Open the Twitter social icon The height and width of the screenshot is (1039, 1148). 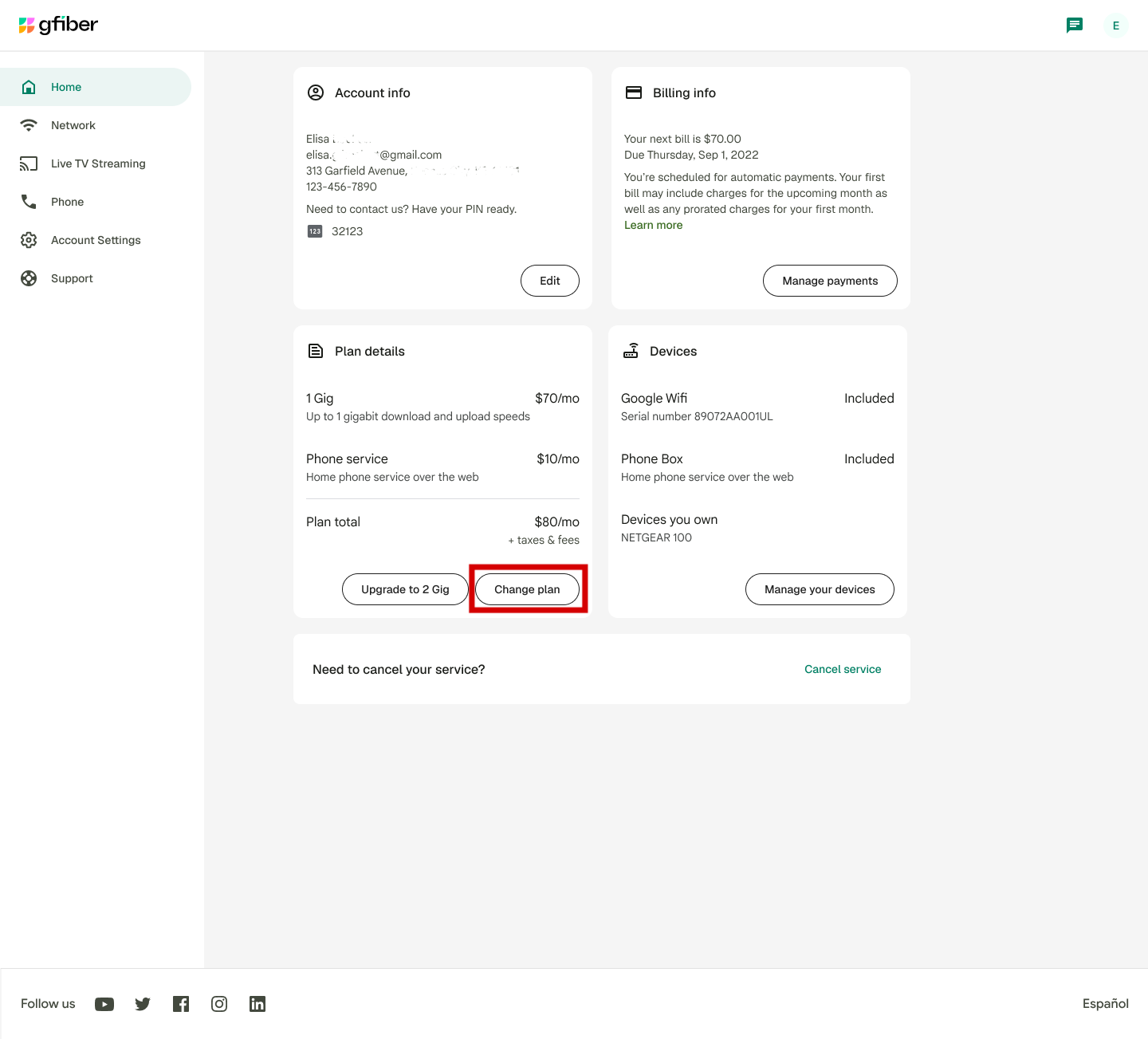pyautogui.click(x=143, y=1004)
